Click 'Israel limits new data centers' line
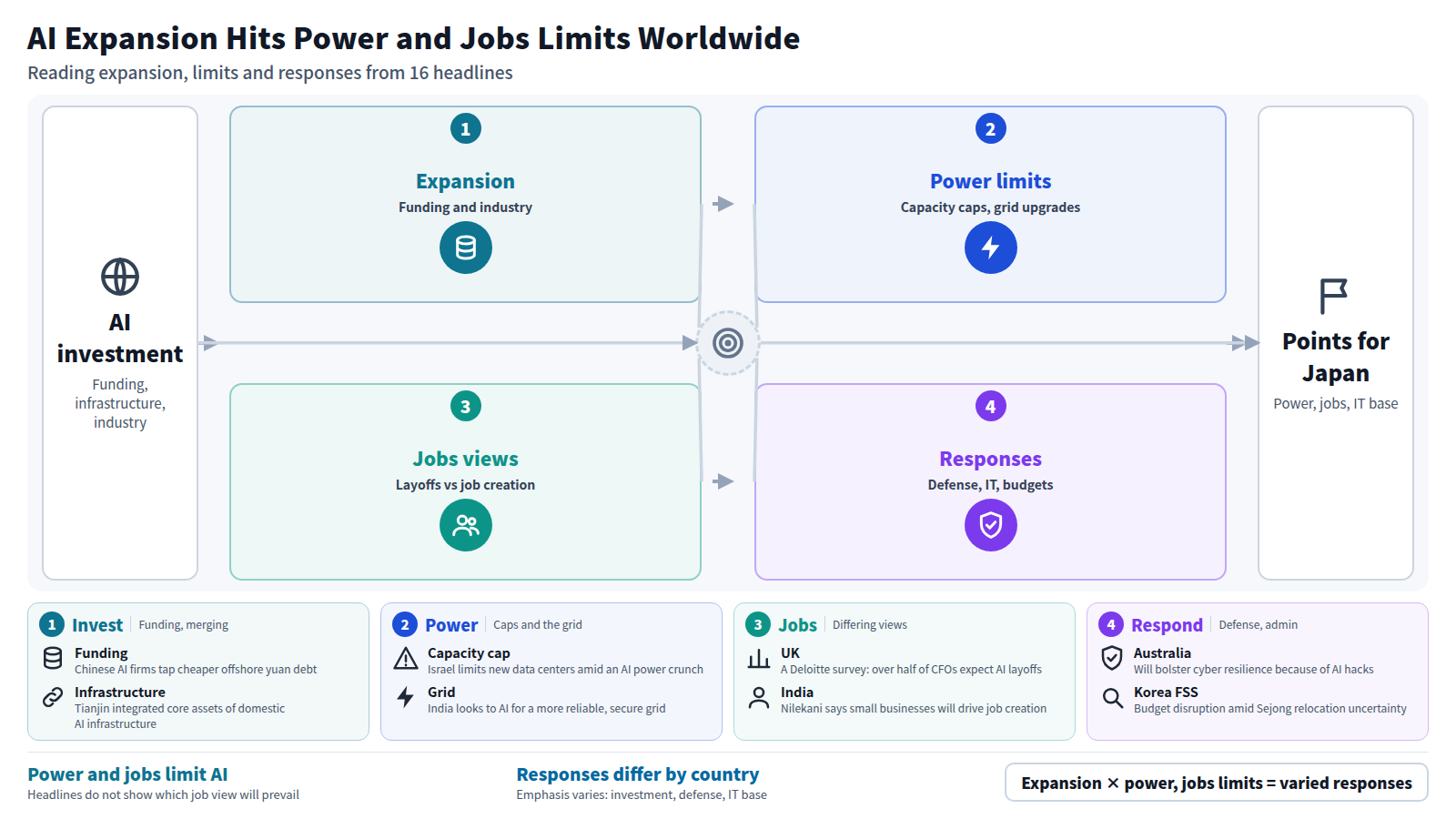This screenshot has height=819, width=1456. (x=565, y=670)
